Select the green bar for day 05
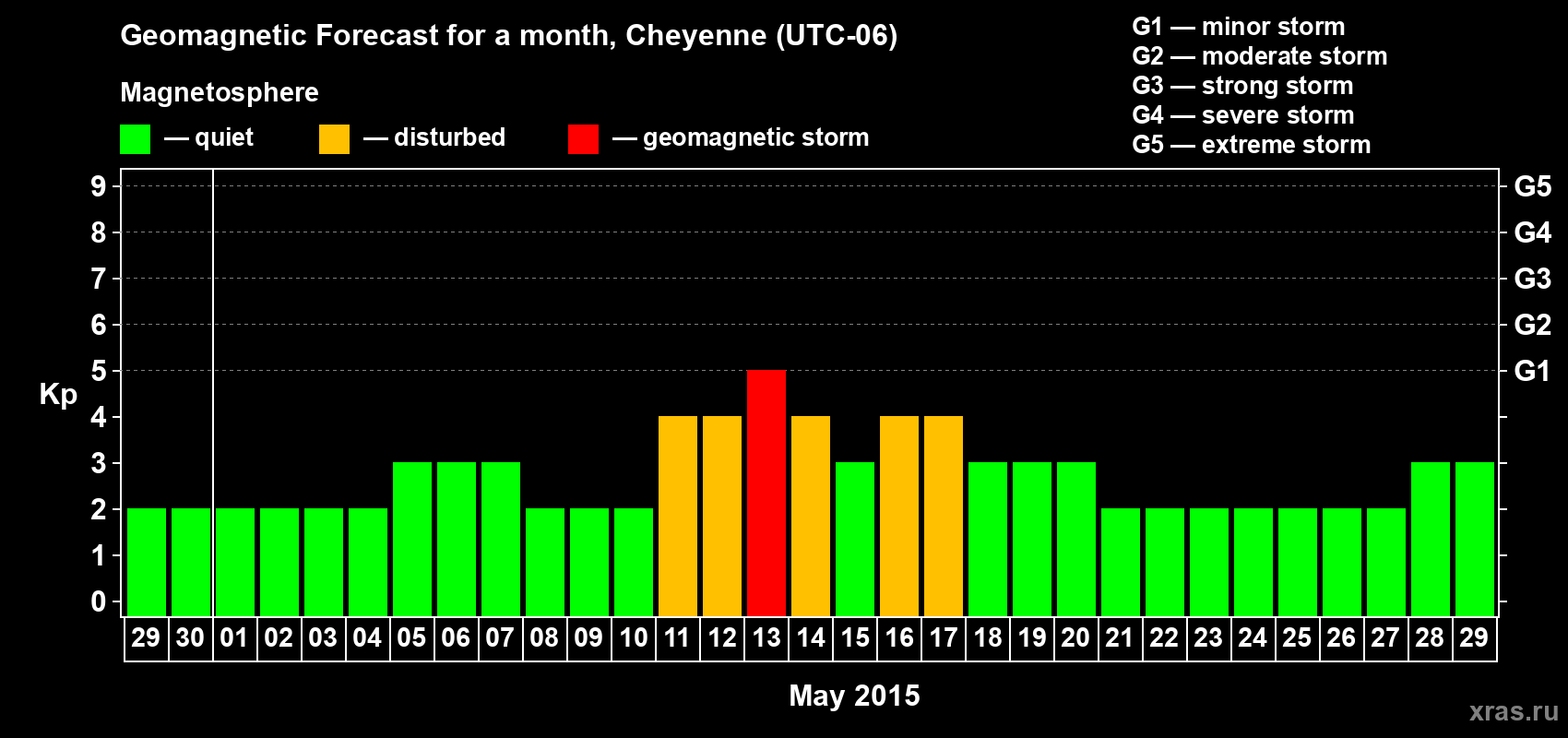This screenshot has height=738, width=1568. [x=412, y=539]
